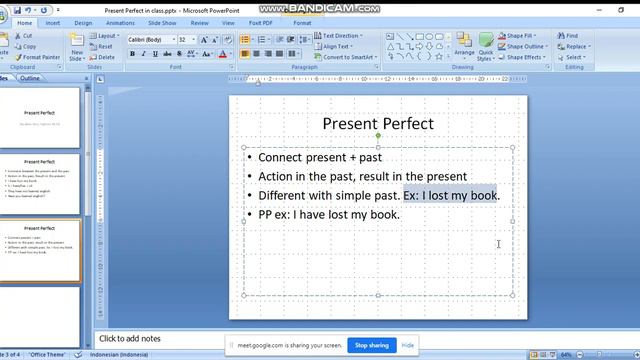Screen dimensions: 640x360
Task: Toggle numbered list
Action: click(x=261, y=40)
